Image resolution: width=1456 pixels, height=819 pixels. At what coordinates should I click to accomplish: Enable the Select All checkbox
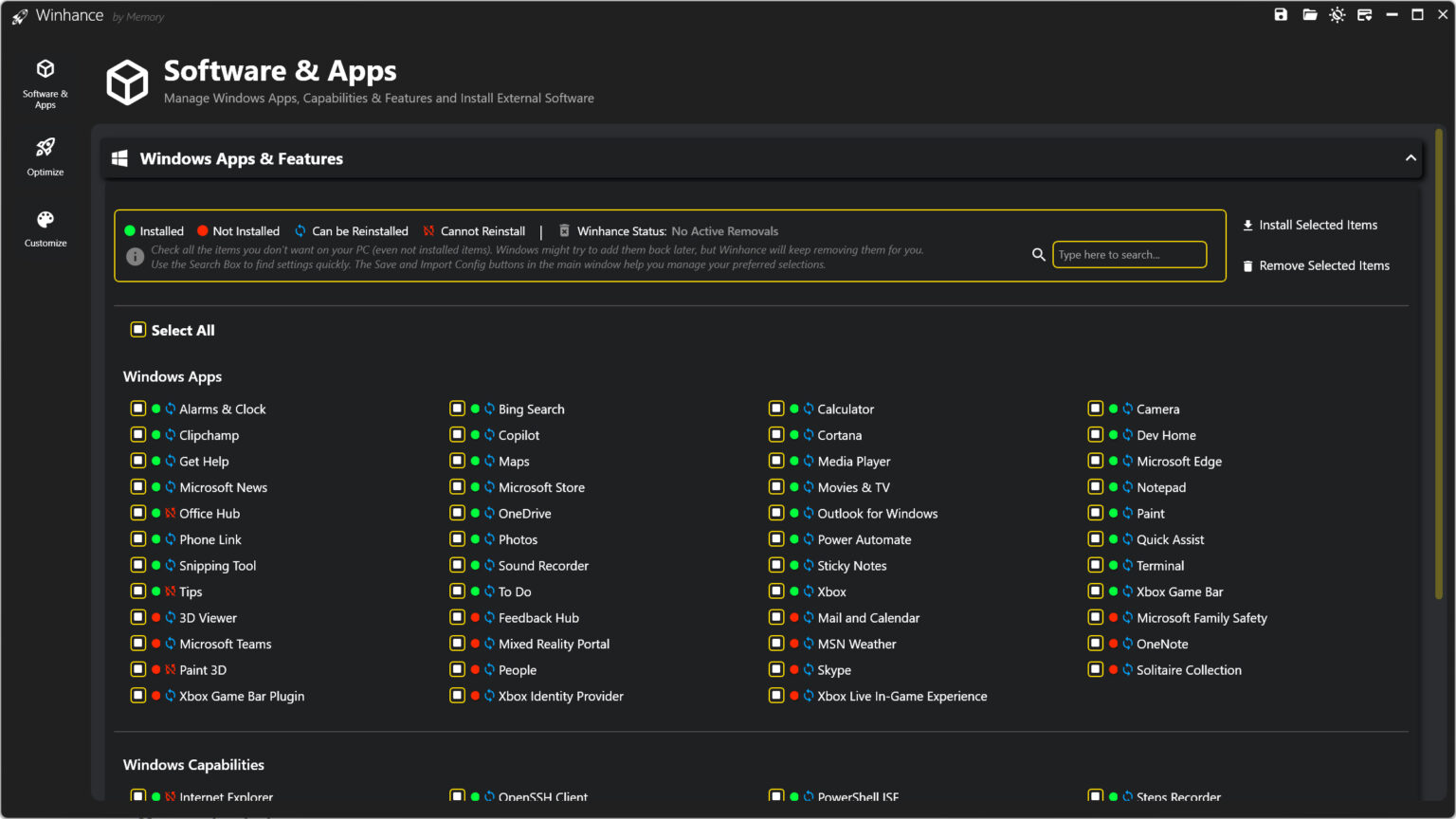click(x=136, y=329)
